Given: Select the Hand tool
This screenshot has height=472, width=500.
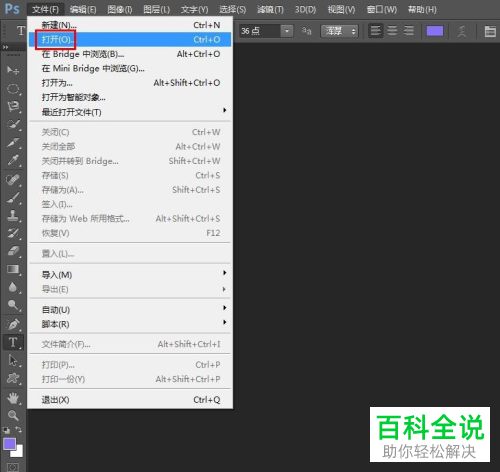Looking at the screenshot, I should pos(13,397).
